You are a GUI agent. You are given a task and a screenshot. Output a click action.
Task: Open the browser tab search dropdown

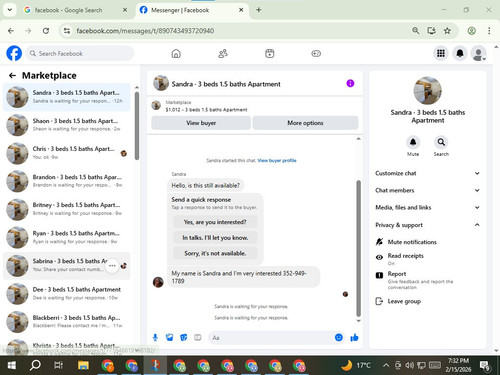pos(10,10)
